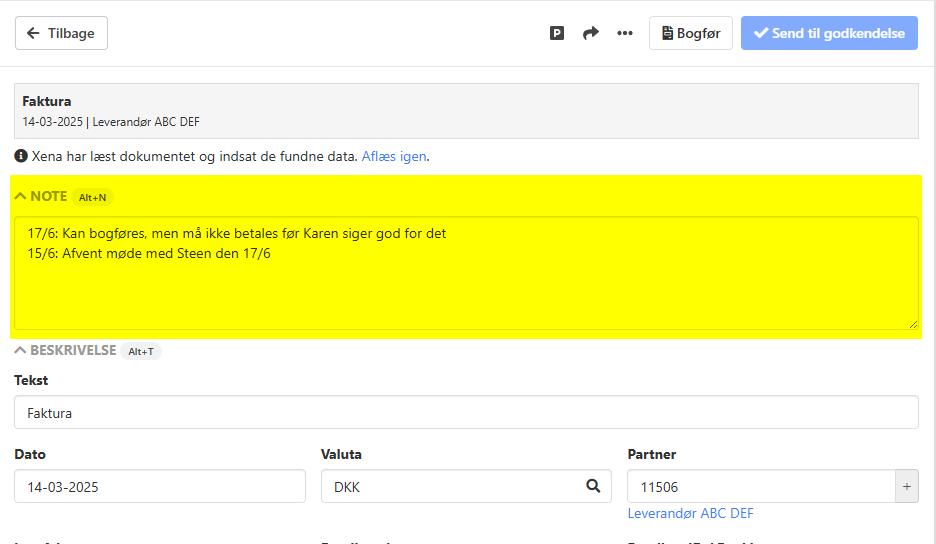Click the info icon beside Xena message
This screenshot has width=936, height=544.
21,156
